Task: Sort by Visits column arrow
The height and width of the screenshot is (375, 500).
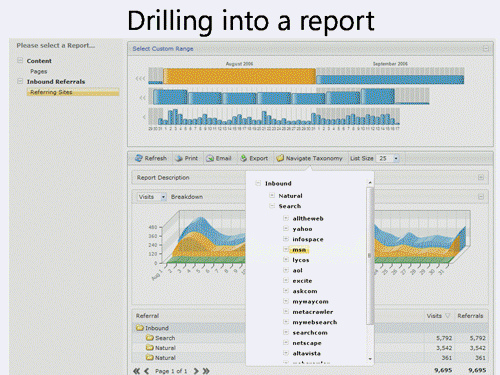Action: (x=448, y=315)
